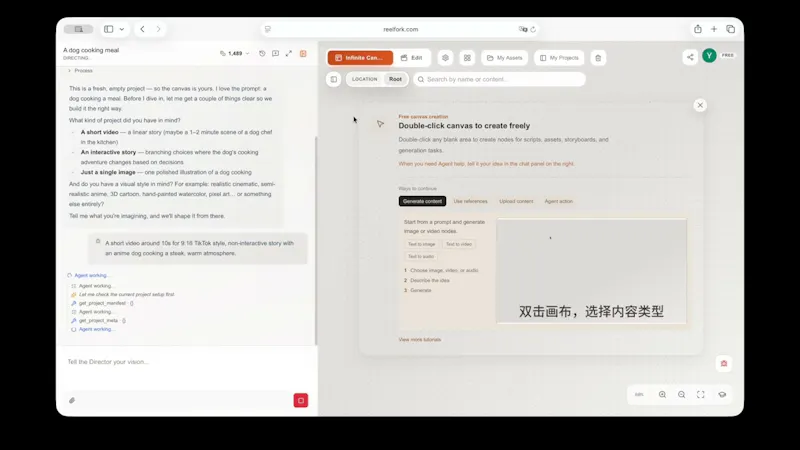Reload the page
The height and width of the screenshot is (450, 800).
[533, 30]
